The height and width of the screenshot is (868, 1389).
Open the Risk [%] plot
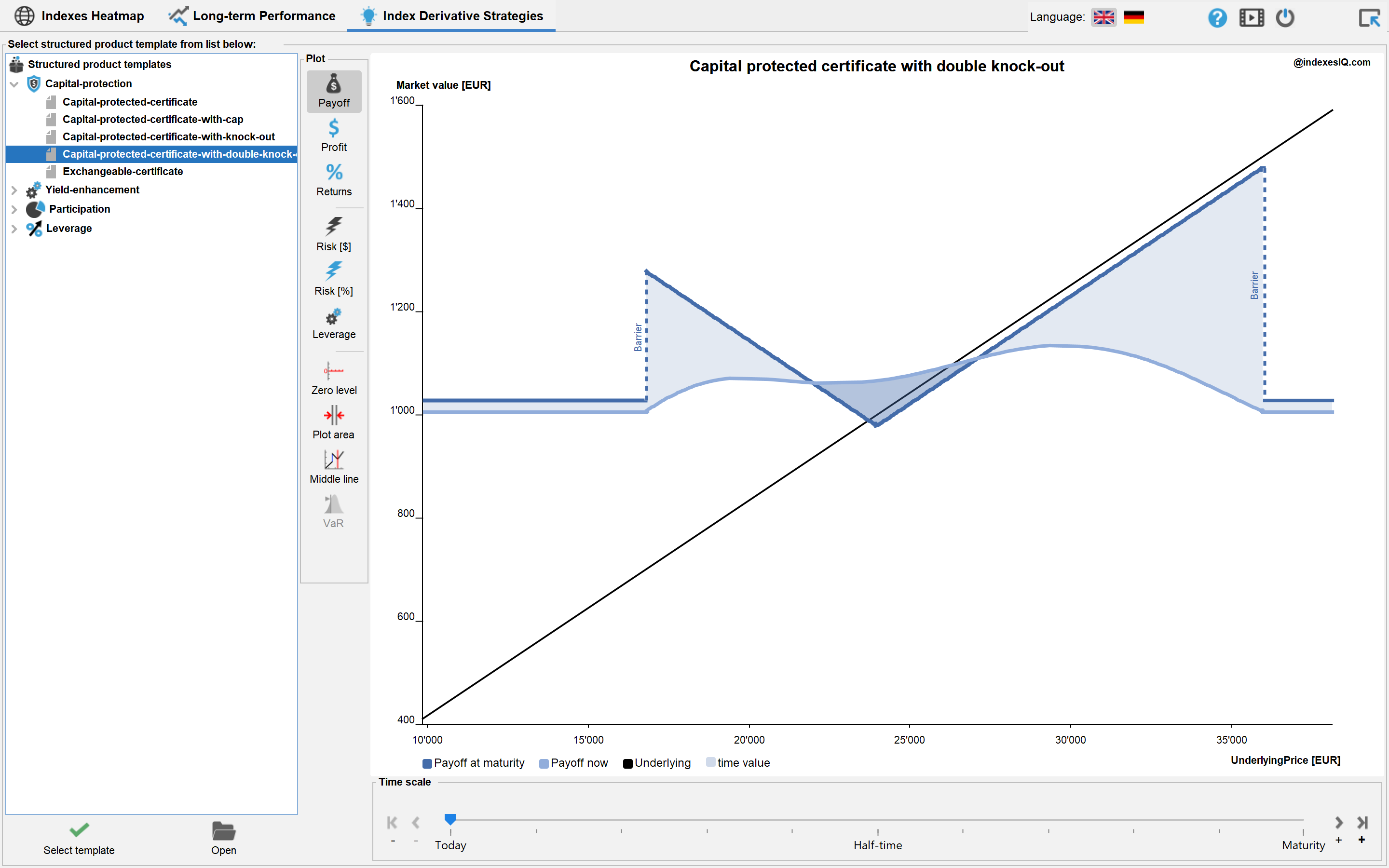pos(333,279)
